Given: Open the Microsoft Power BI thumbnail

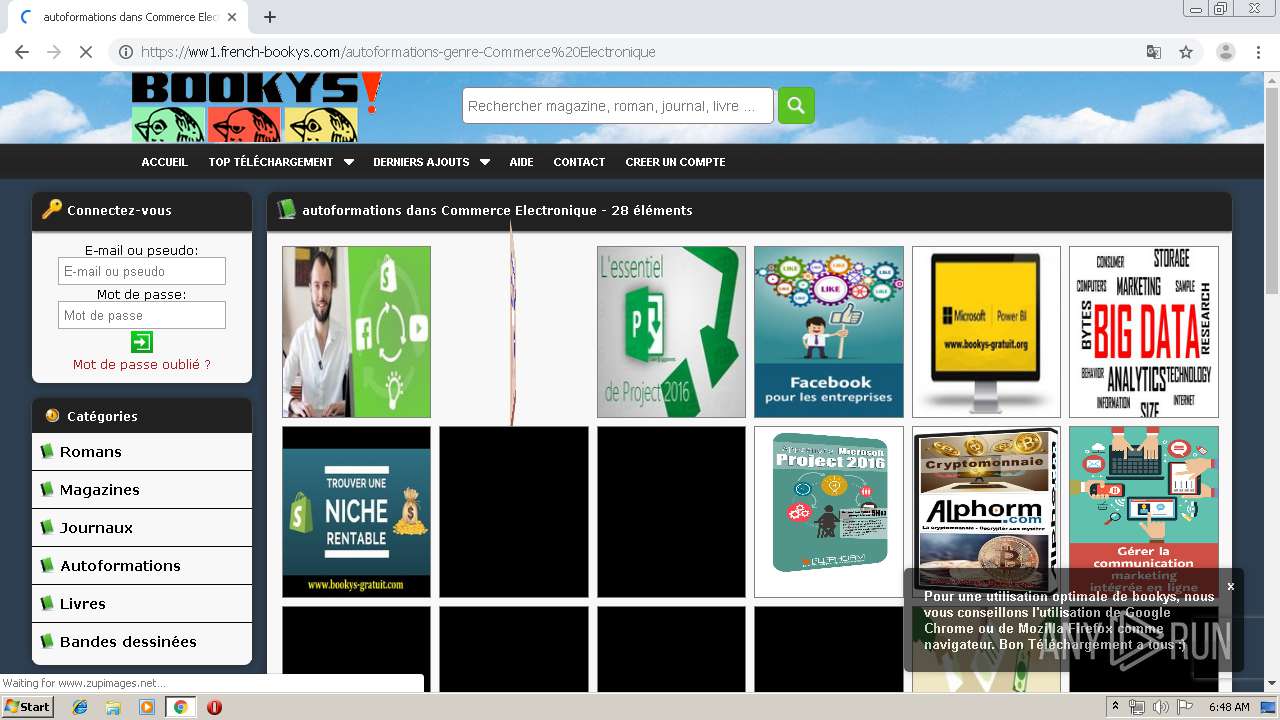Looking at the screenshot, I should coord(986,332).
